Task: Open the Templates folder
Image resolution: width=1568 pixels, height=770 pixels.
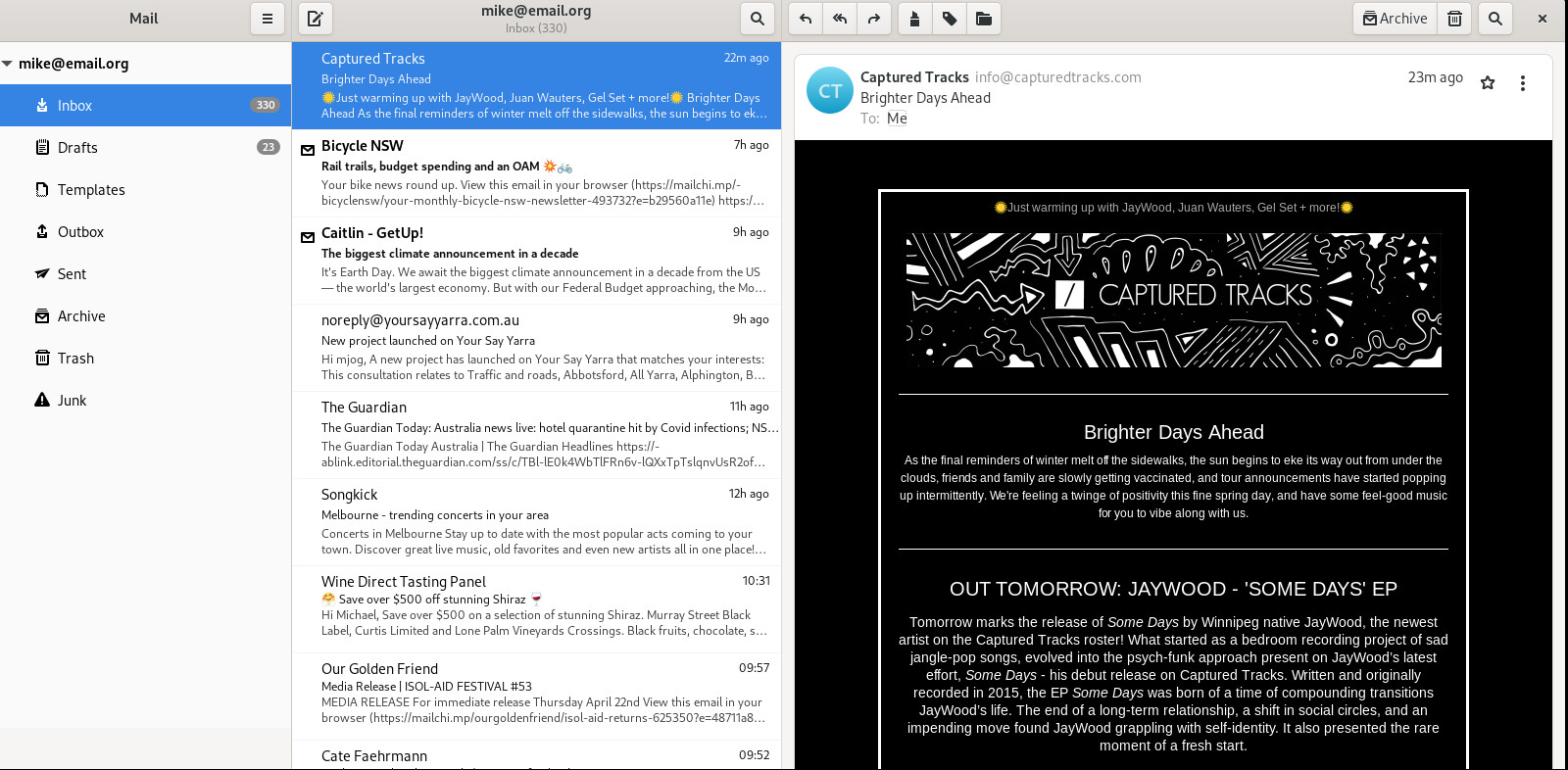Action: click(x=145, y=189)
